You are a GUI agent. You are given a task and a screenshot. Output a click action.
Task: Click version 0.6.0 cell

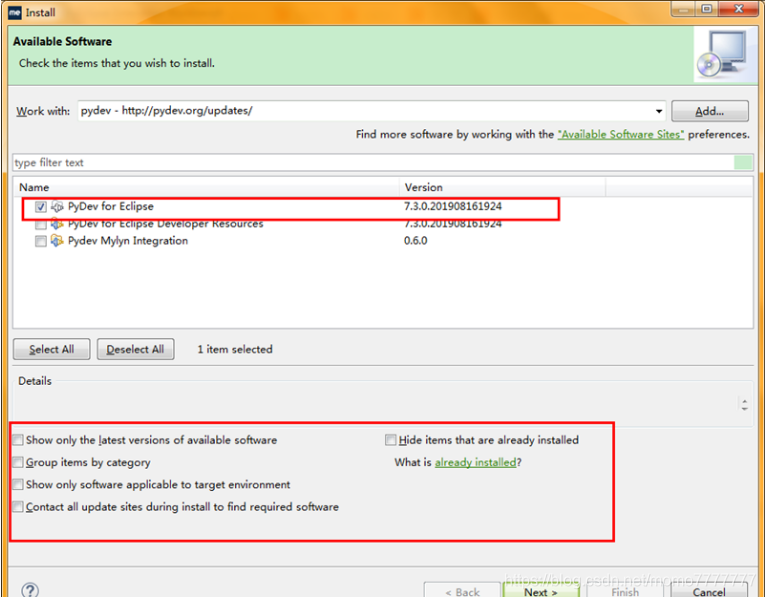click(416, 241)
